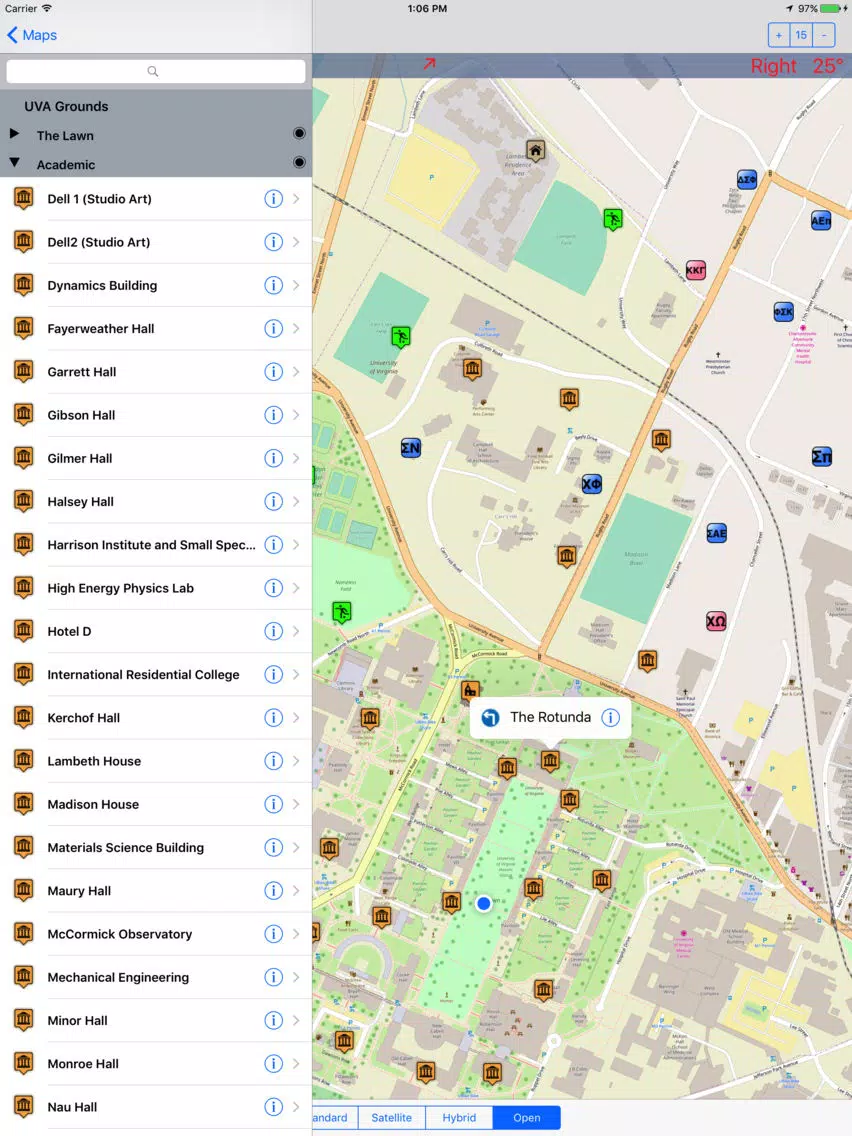Image resolution: width=852 pixels, height=1136 pixels.
Task: Tap the UVA Grounds header
Action: (66, 106)
